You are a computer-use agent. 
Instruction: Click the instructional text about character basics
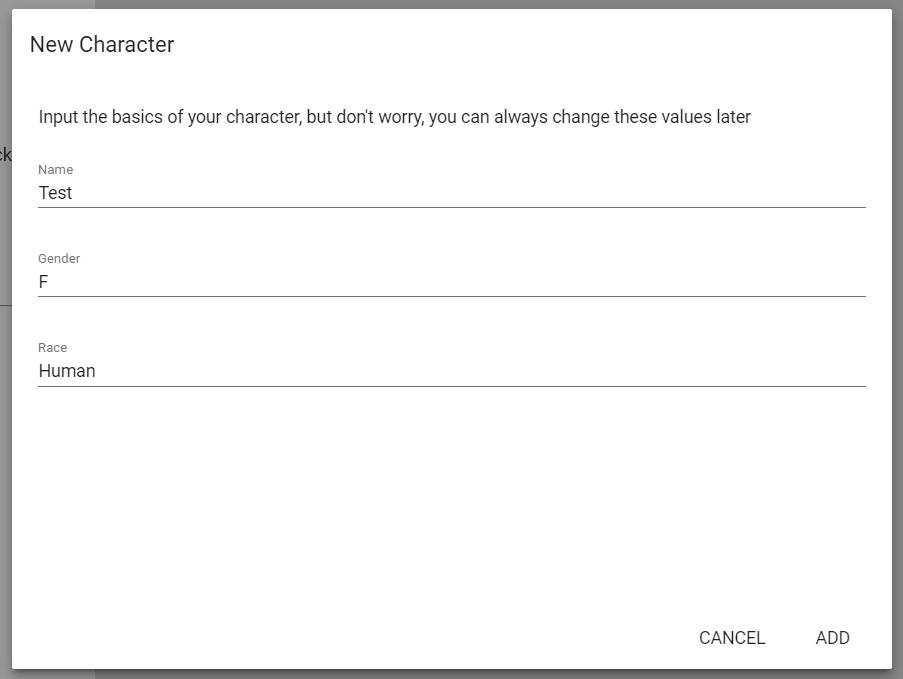(394, 117)
